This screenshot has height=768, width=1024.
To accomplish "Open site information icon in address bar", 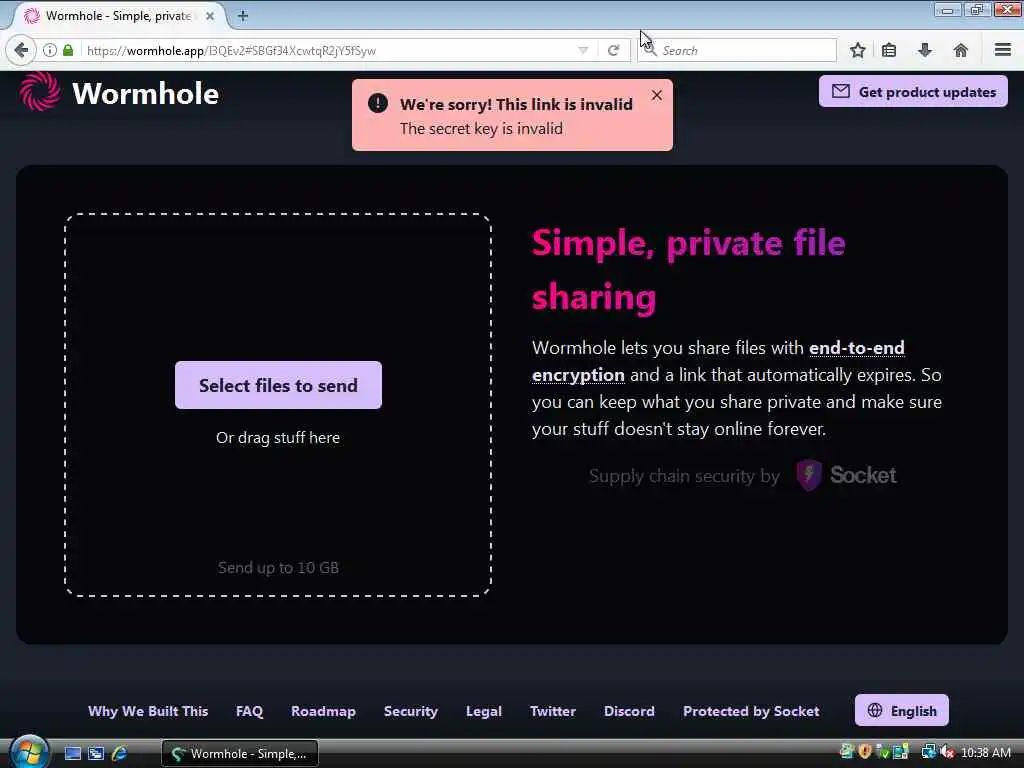I will pyautogui.click(x=50, y=50).
